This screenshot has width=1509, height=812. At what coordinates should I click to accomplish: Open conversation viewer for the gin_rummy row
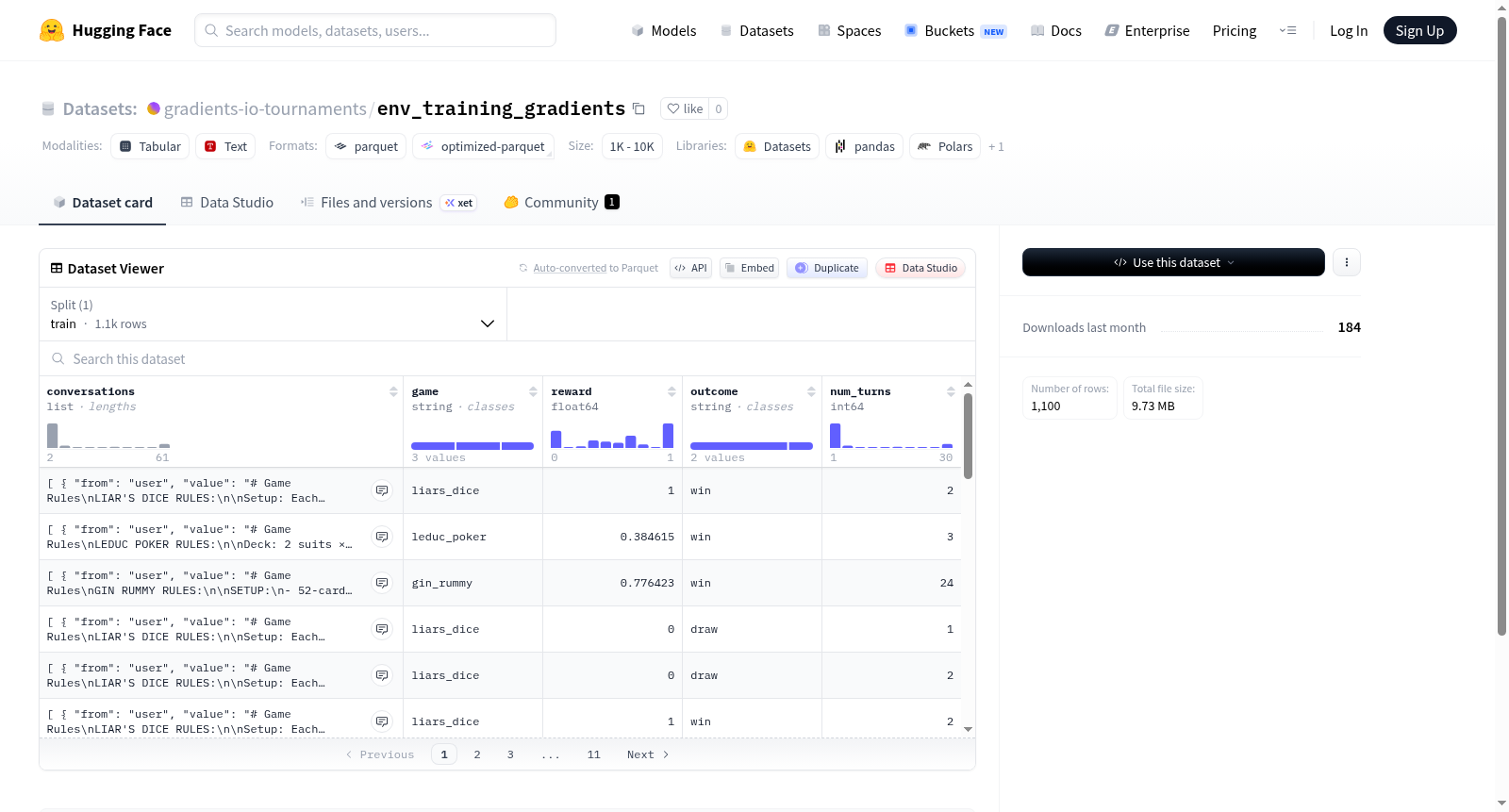click(382, 583)
